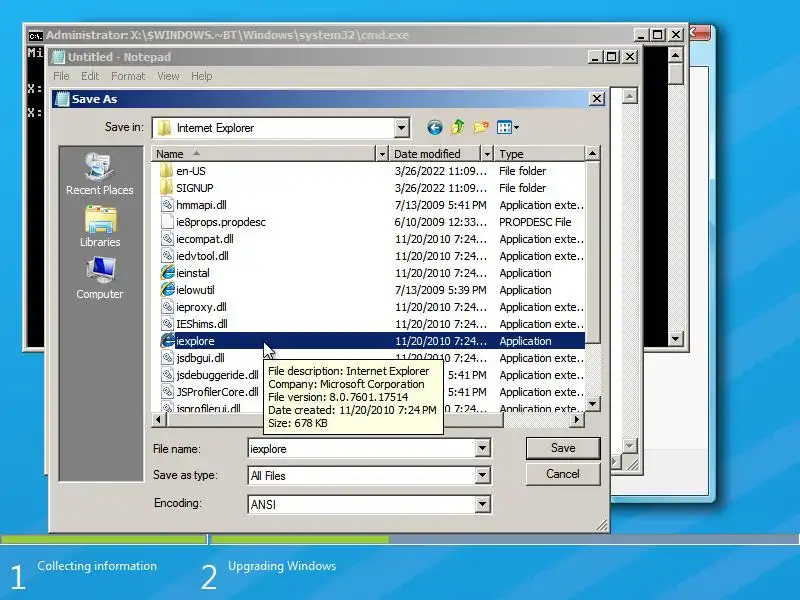Image resolution: width=800 pixels, height=600 pixels.
Task: Click the Back navigation icon in Save As
Action: (x=434, y=127)
